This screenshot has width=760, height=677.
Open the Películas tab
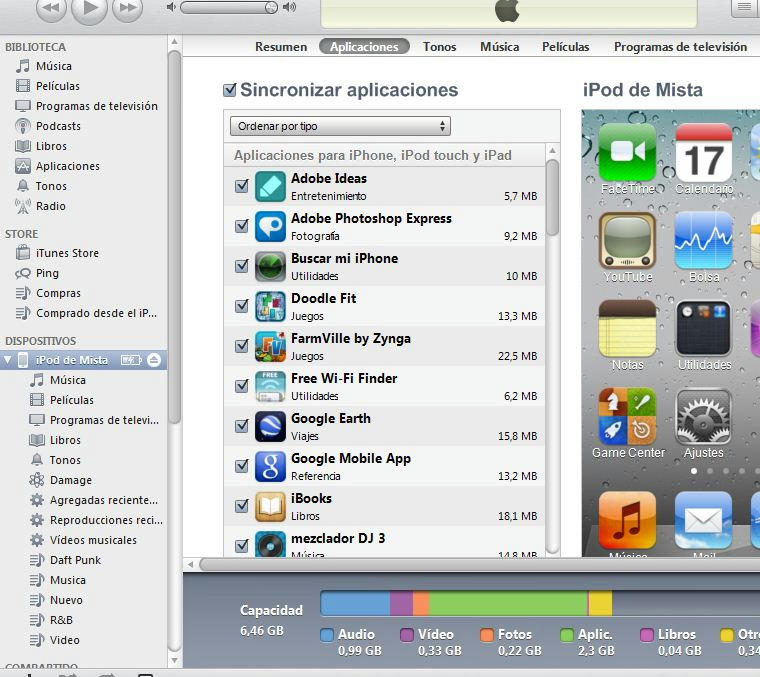[565, 47]
